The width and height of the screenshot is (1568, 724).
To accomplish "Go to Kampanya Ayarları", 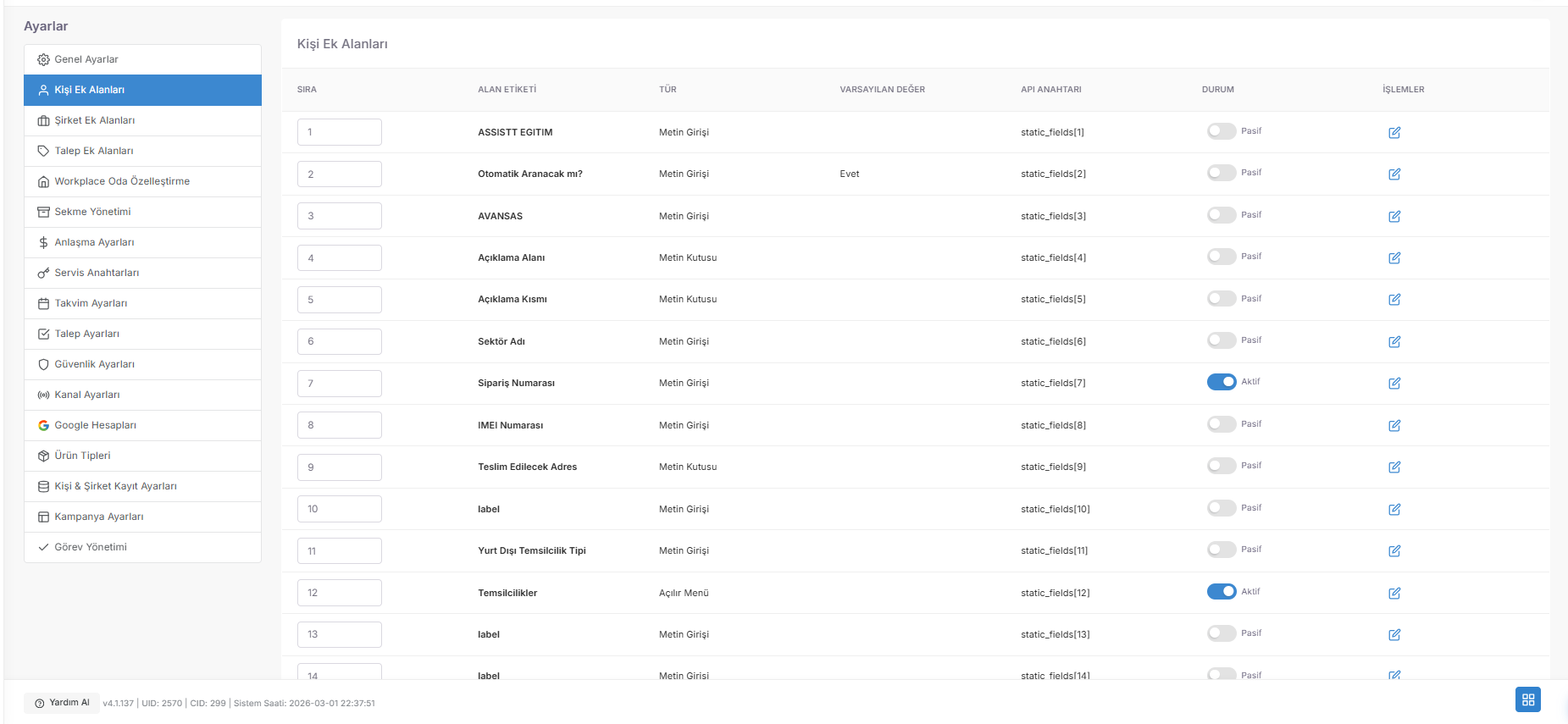I will click(142, 517).
